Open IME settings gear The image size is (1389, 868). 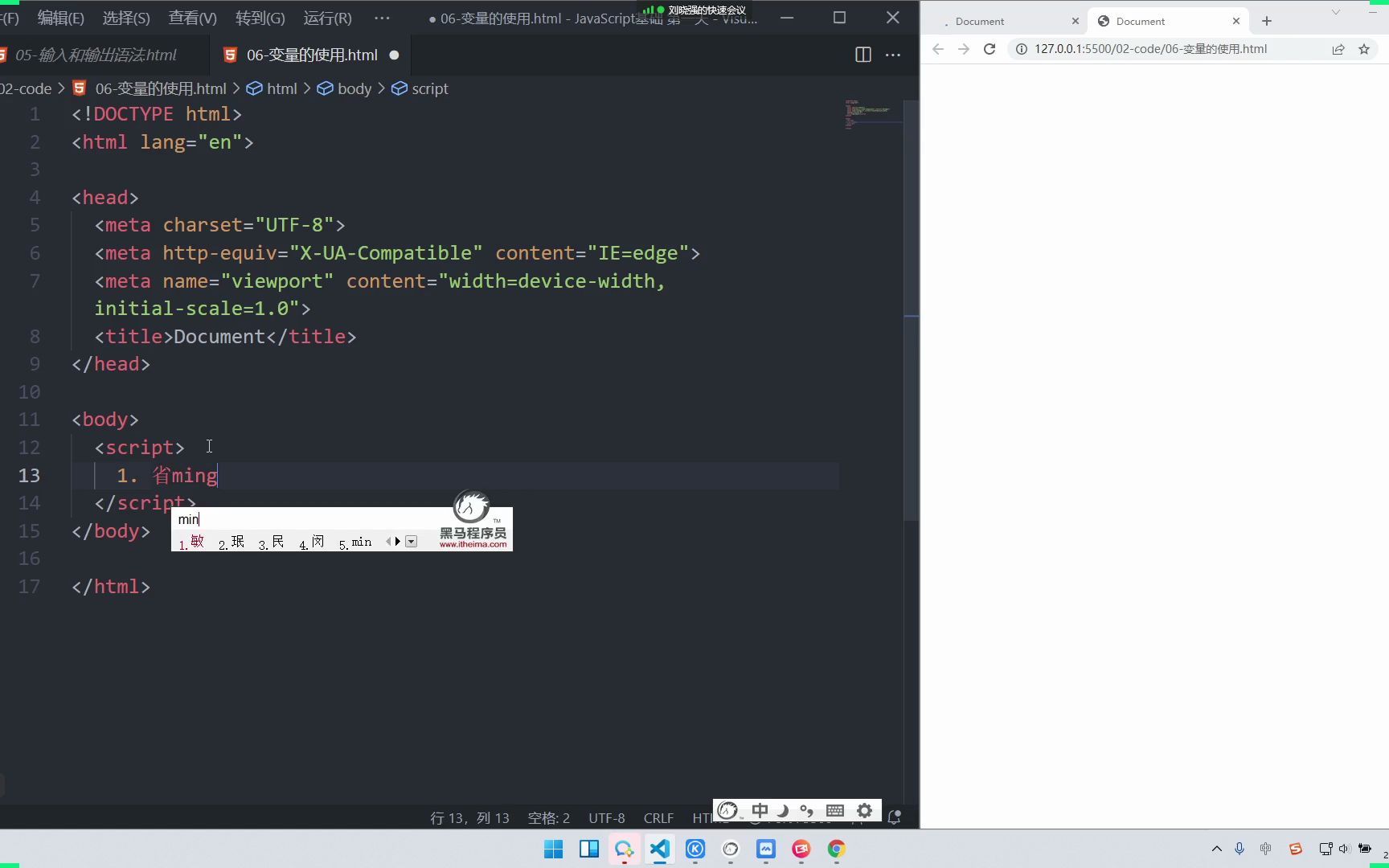tap(865, 810)
